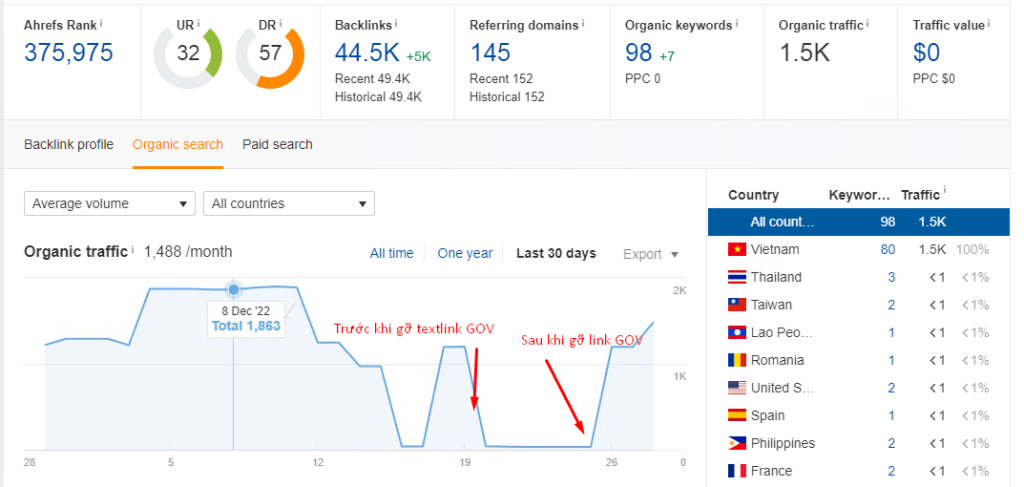The height and width of the screenshot is (487, 1024).
Task: Click the Referring domains info icon
Action: point(583,23)
